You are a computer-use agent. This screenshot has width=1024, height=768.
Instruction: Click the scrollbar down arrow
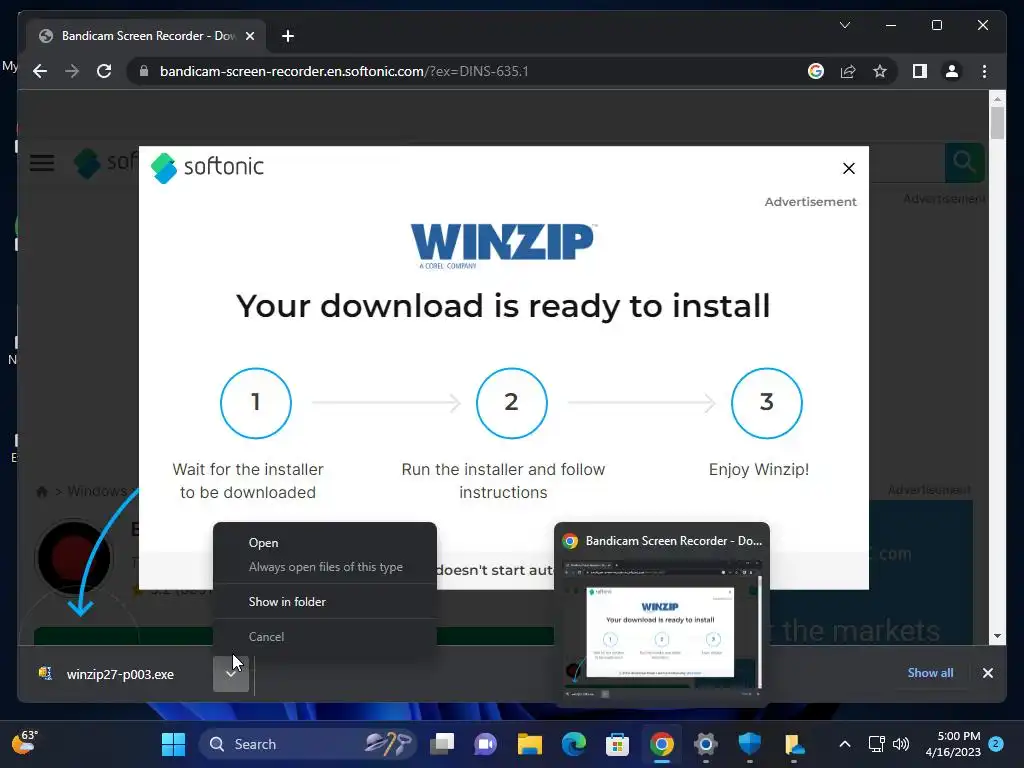point(997,636)
